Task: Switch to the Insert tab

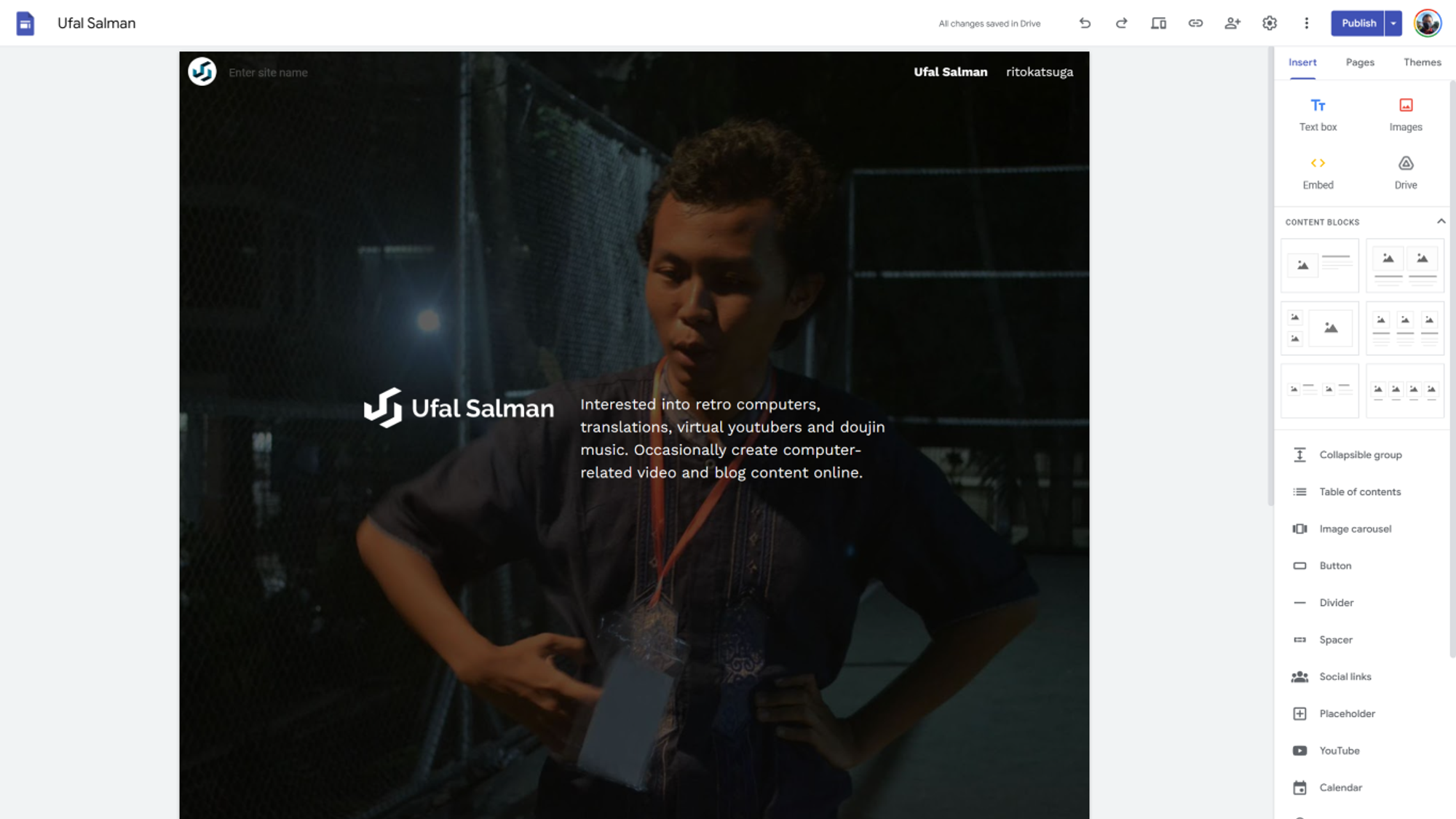Action: point(1302,63)
